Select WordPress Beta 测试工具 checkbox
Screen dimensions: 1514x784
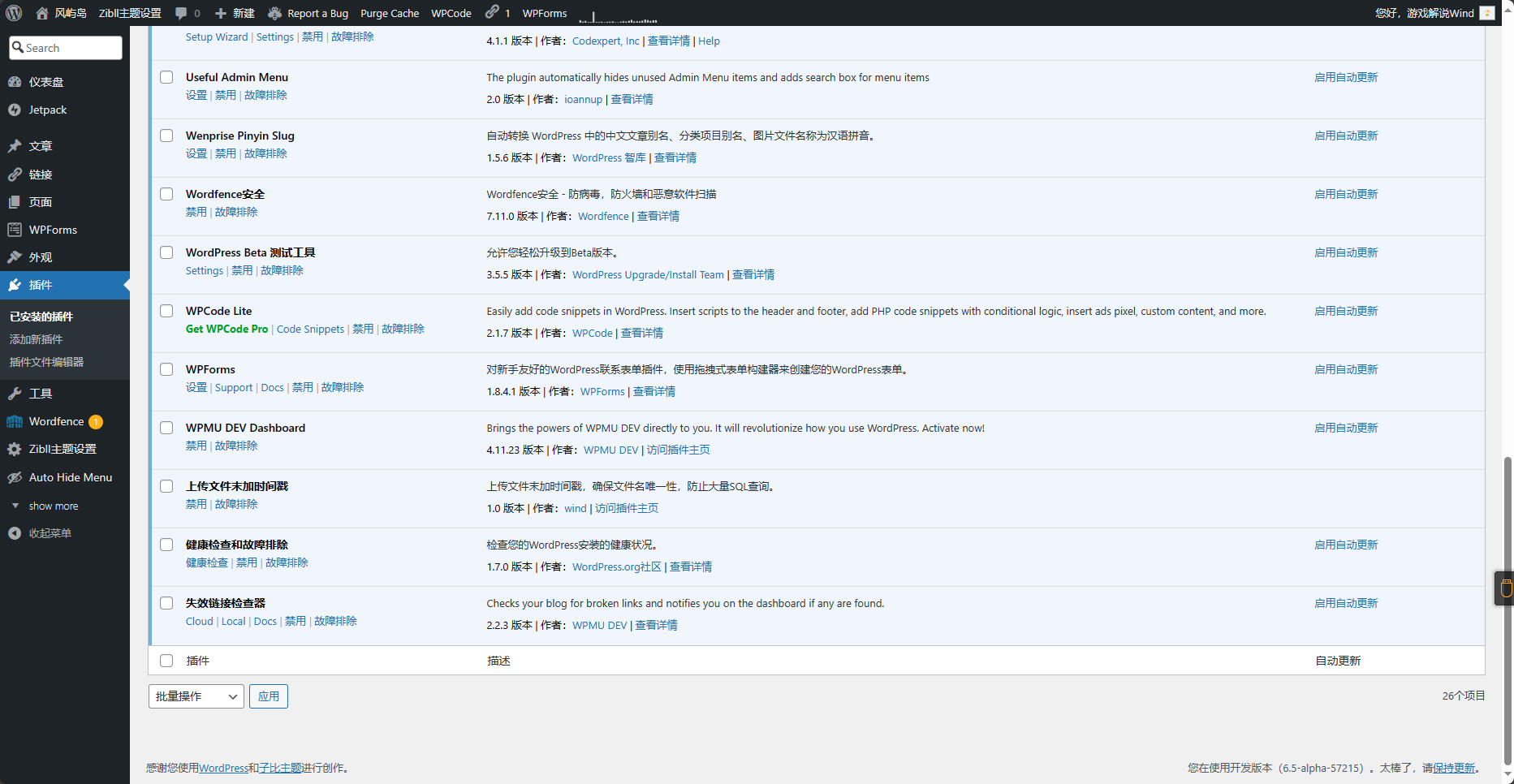coord(166,252)
